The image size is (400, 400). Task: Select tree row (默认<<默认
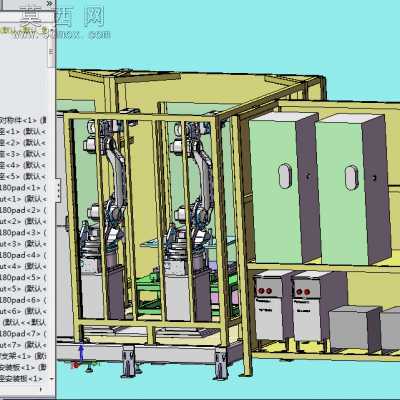pos(23,323)
